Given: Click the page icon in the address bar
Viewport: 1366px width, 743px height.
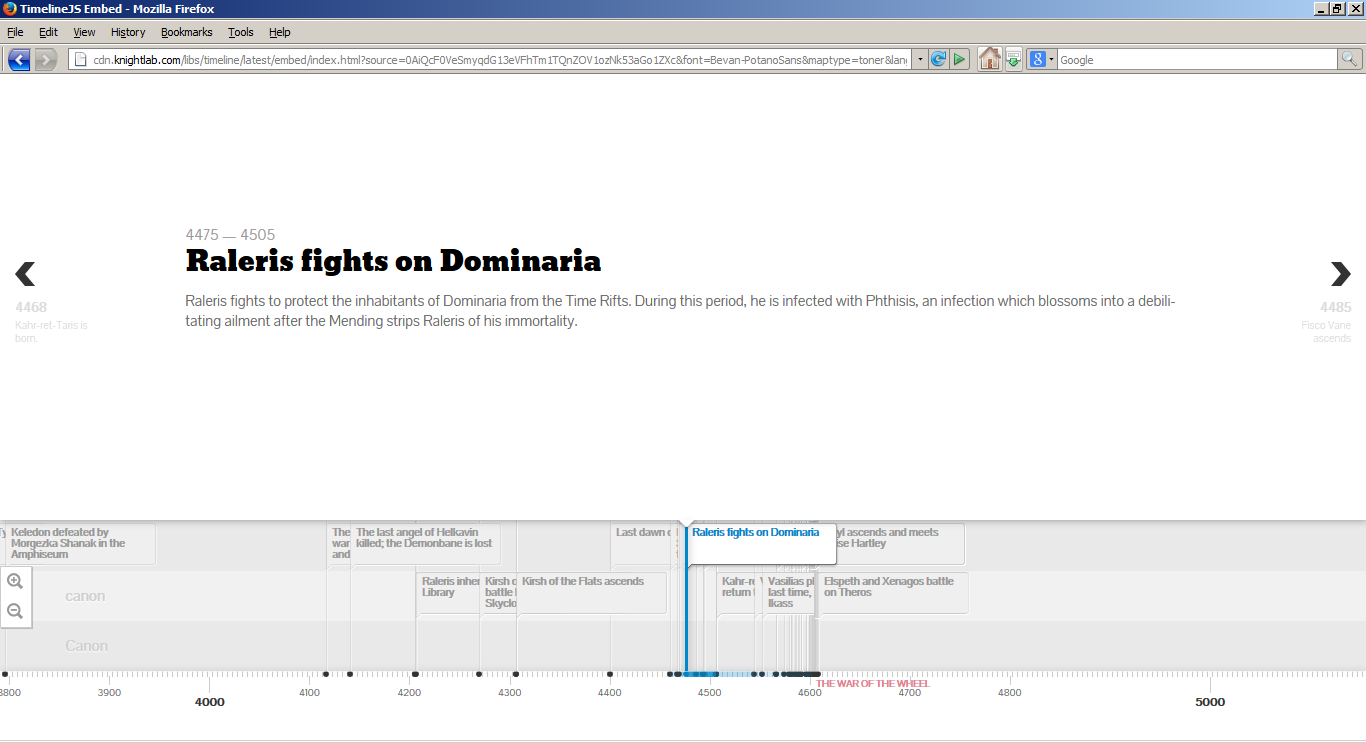Looking at the screenshot, I should pos(80,60).
